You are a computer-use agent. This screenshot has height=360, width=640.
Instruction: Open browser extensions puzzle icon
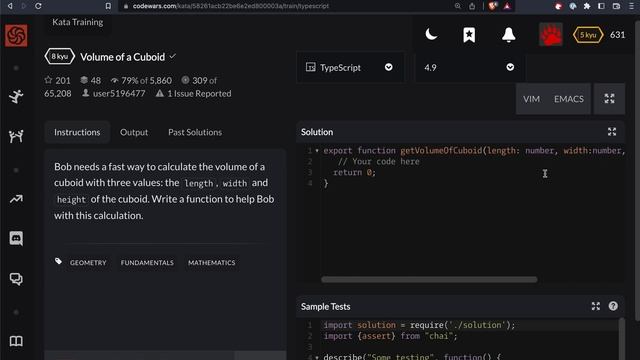click(x=587, y=6)
